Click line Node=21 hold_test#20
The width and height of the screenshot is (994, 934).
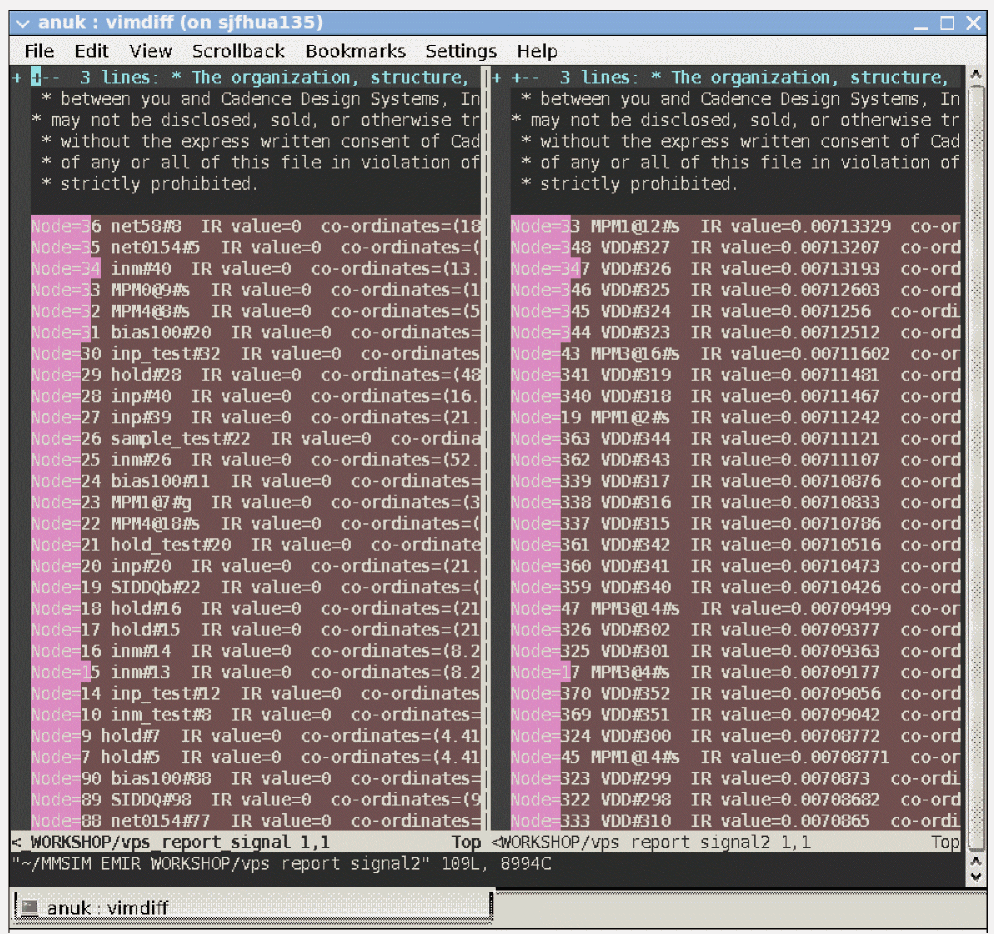pos(257,545)
